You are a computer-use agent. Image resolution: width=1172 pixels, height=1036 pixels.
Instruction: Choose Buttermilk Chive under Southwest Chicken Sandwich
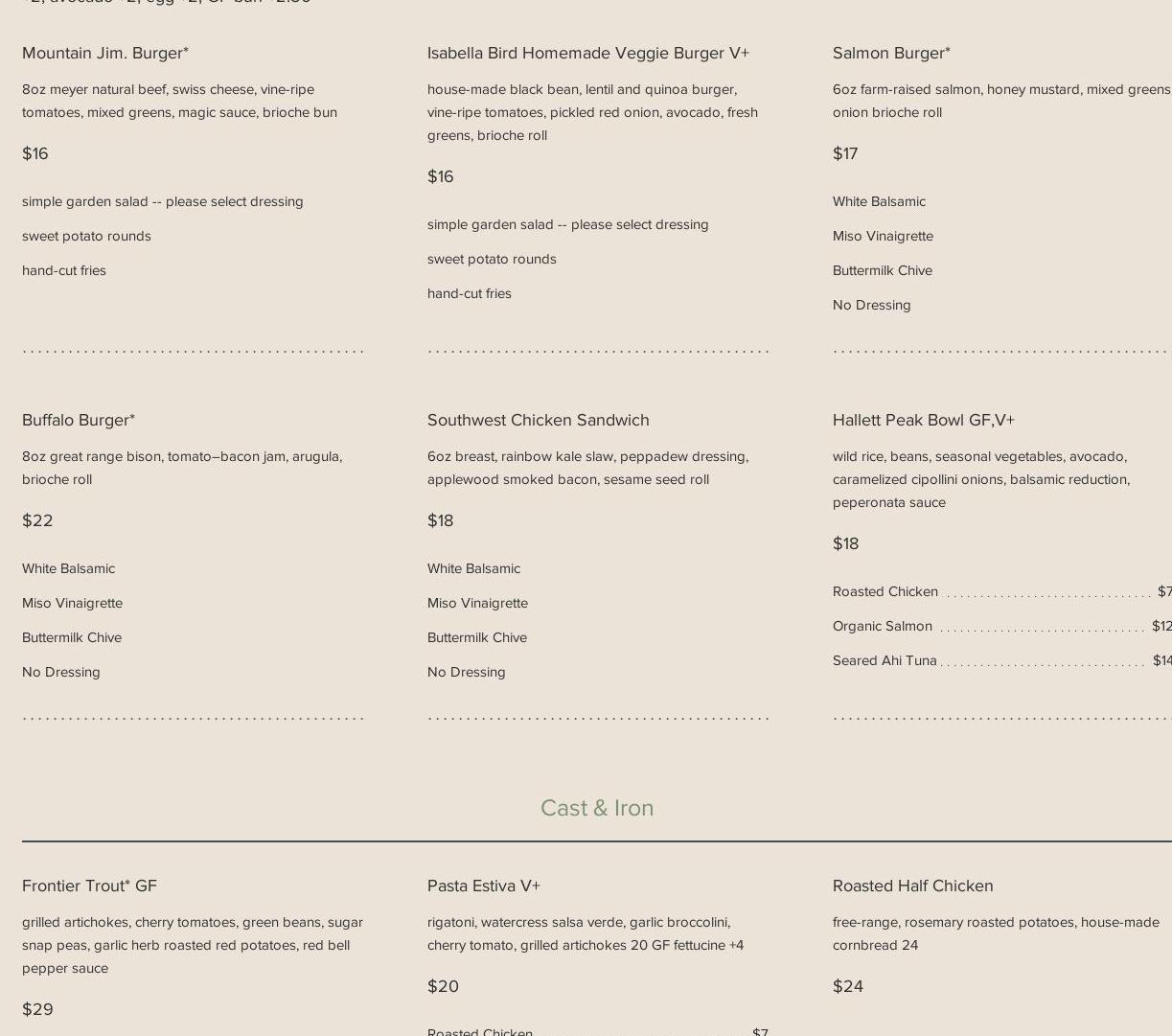pyautogui.click(x=477, y=637)
